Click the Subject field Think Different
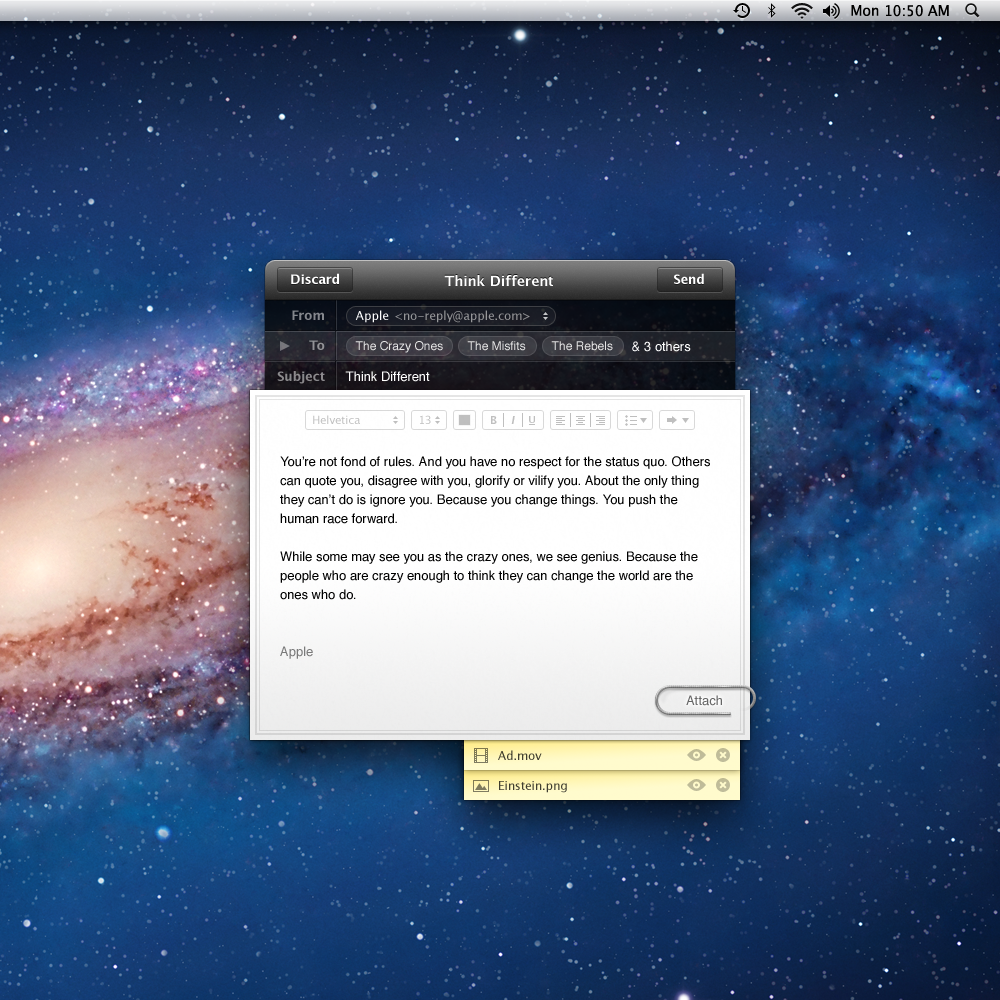1000x1000 pixels. pos(534,376)
